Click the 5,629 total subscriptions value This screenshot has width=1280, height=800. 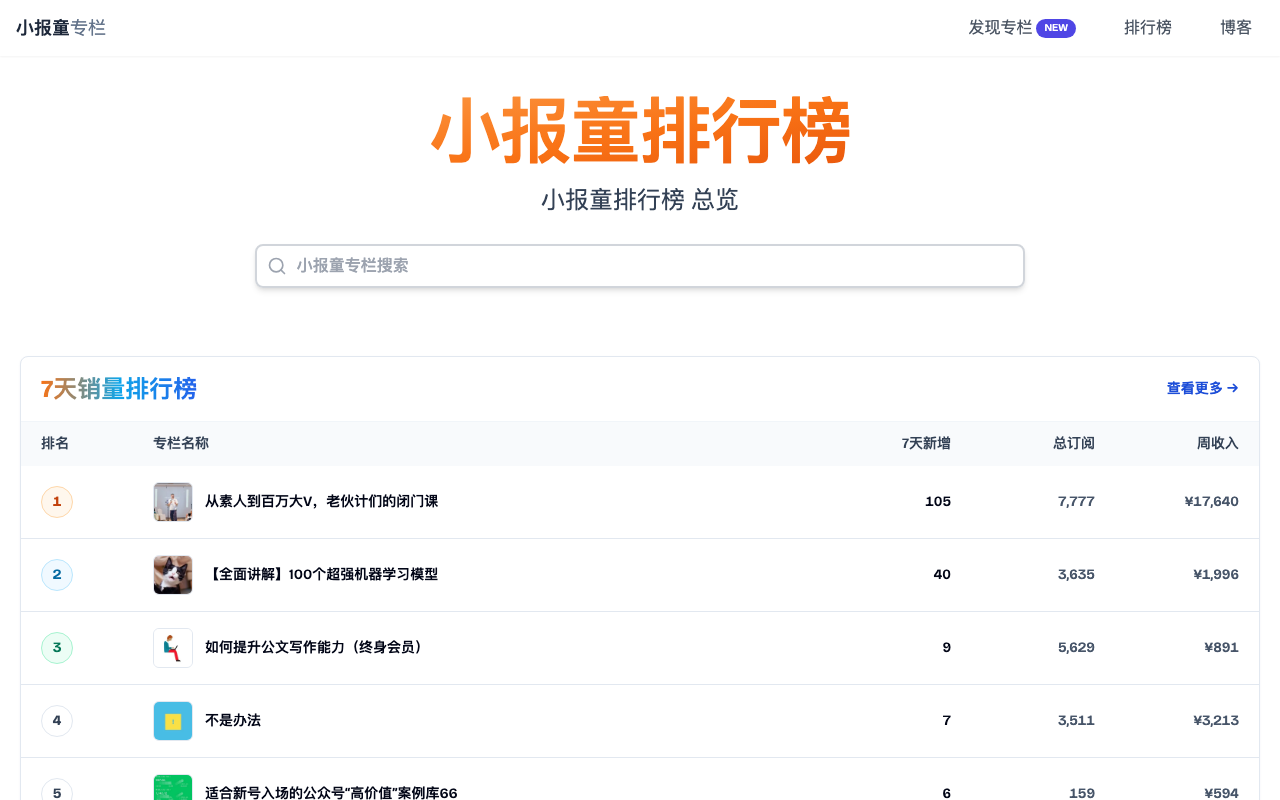click(x=1076, y=648)
